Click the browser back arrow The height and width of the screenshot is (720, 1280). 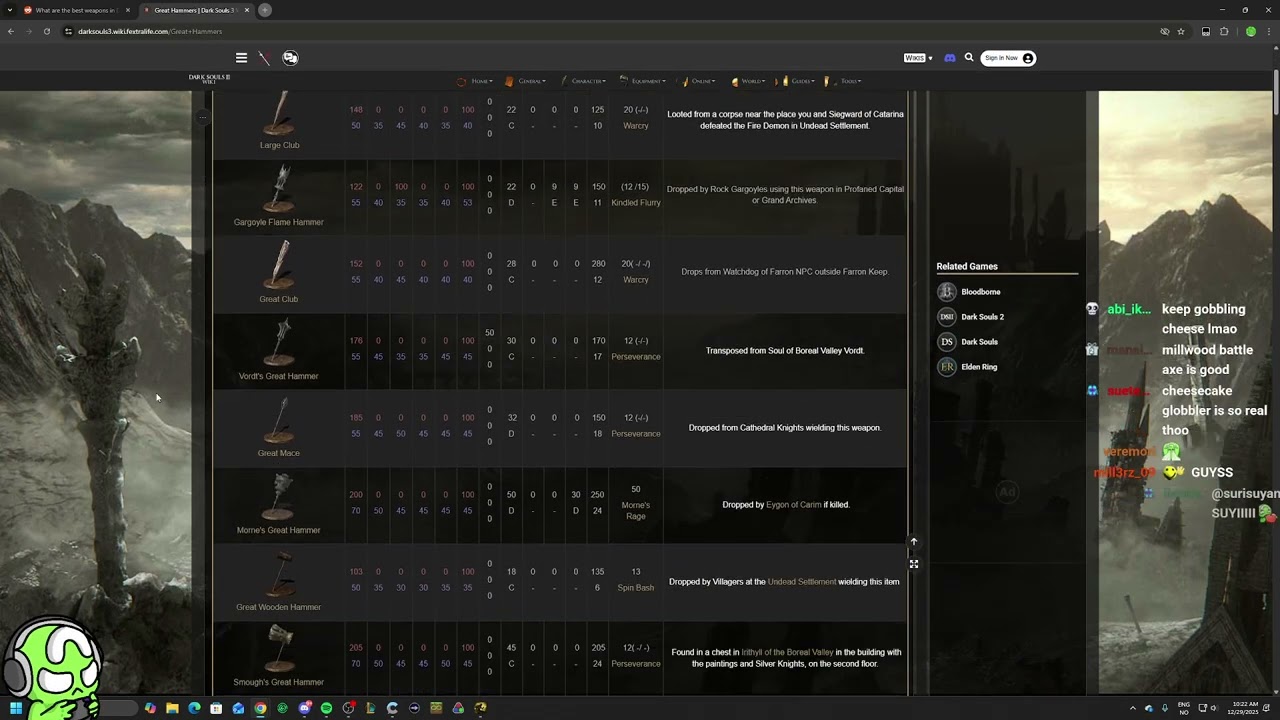point(11,31)
